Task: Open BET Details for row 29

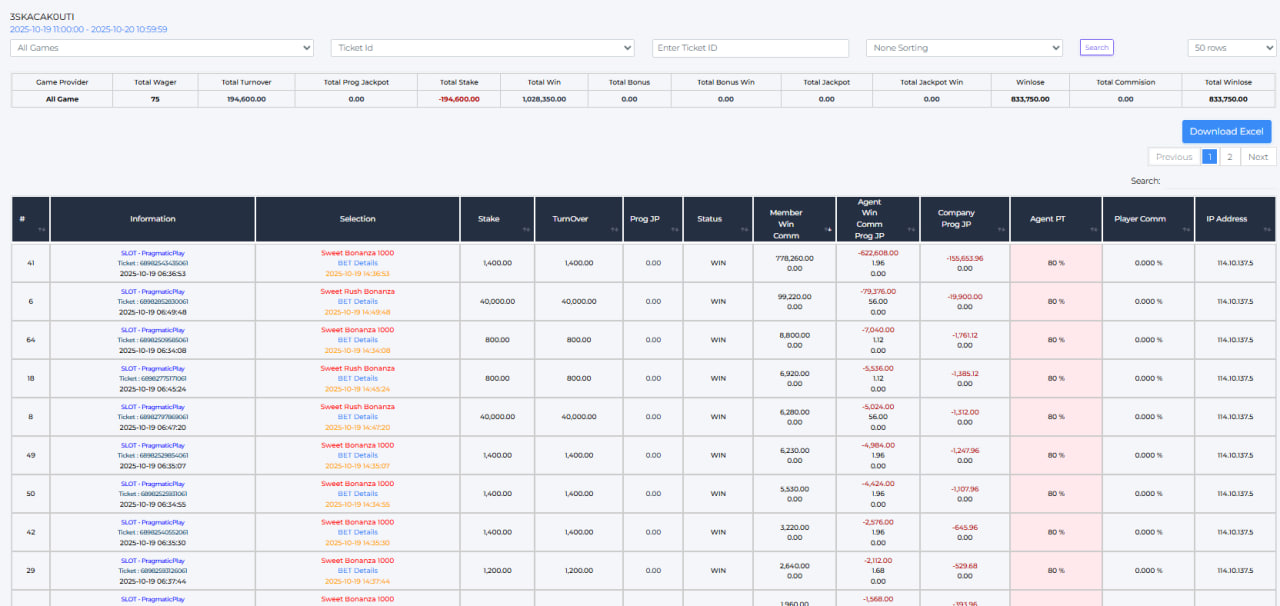Action: tap(358, 570)
